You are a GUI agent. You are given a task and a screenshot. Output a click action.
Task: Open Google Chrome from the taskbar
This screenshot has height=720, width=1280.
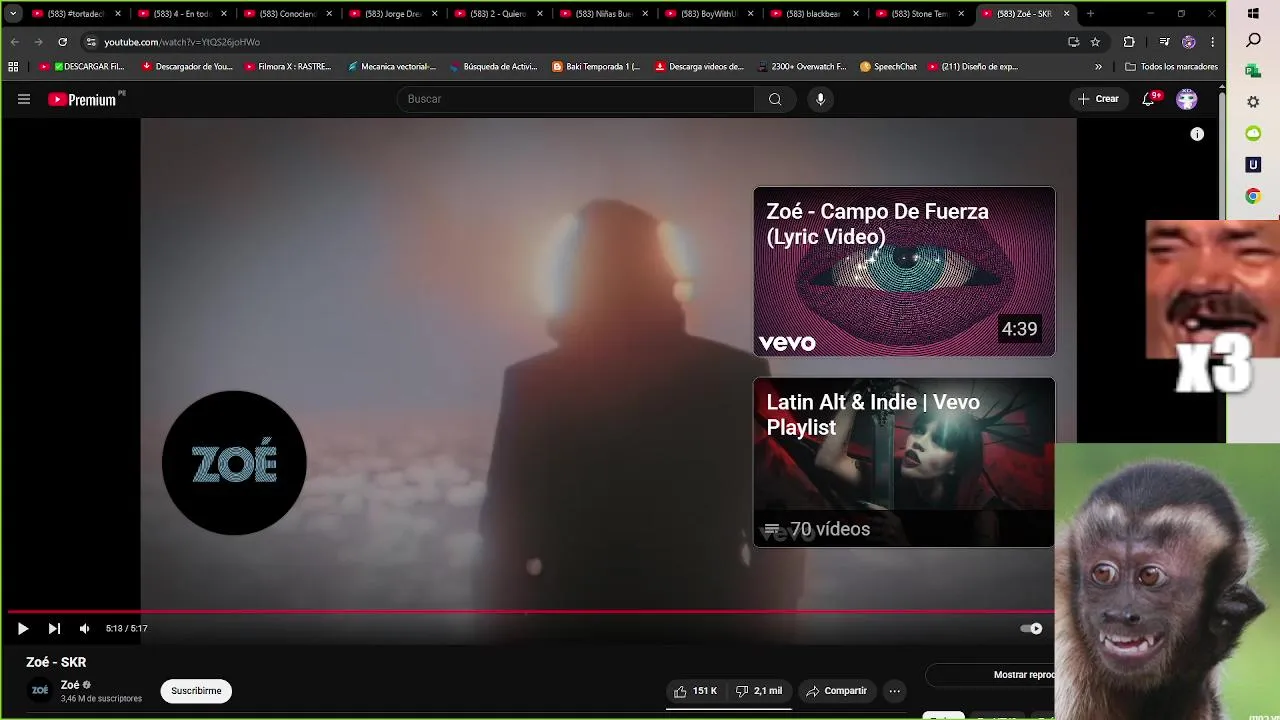(x=1253, y=196)
